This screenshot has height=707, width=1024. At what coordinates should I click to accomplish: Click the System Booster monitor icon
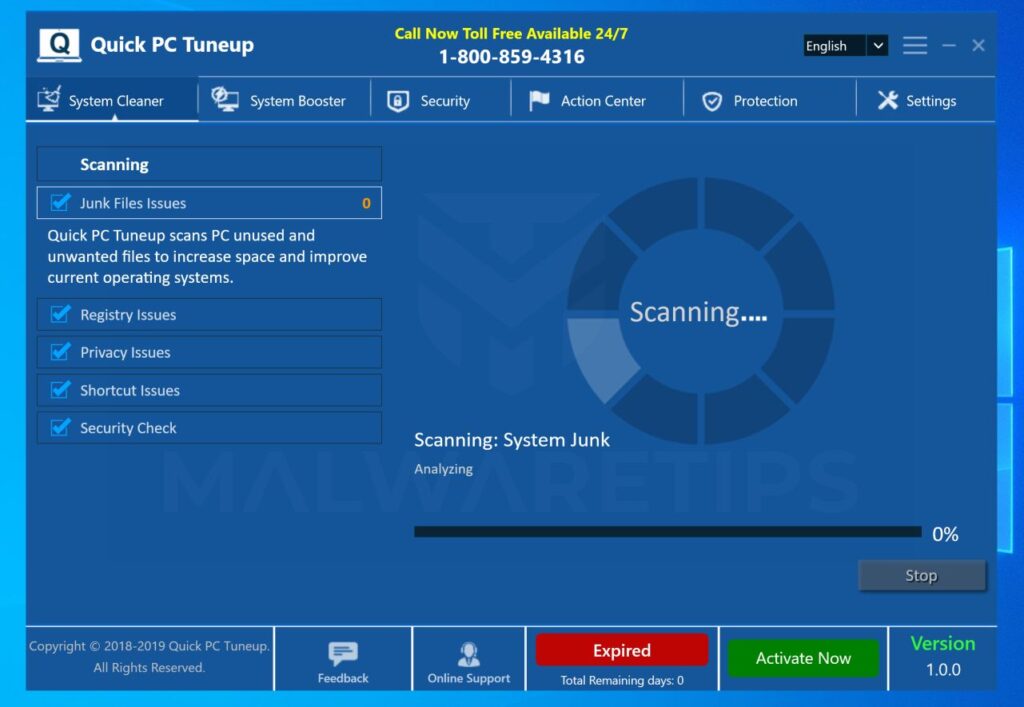[225, 99]
